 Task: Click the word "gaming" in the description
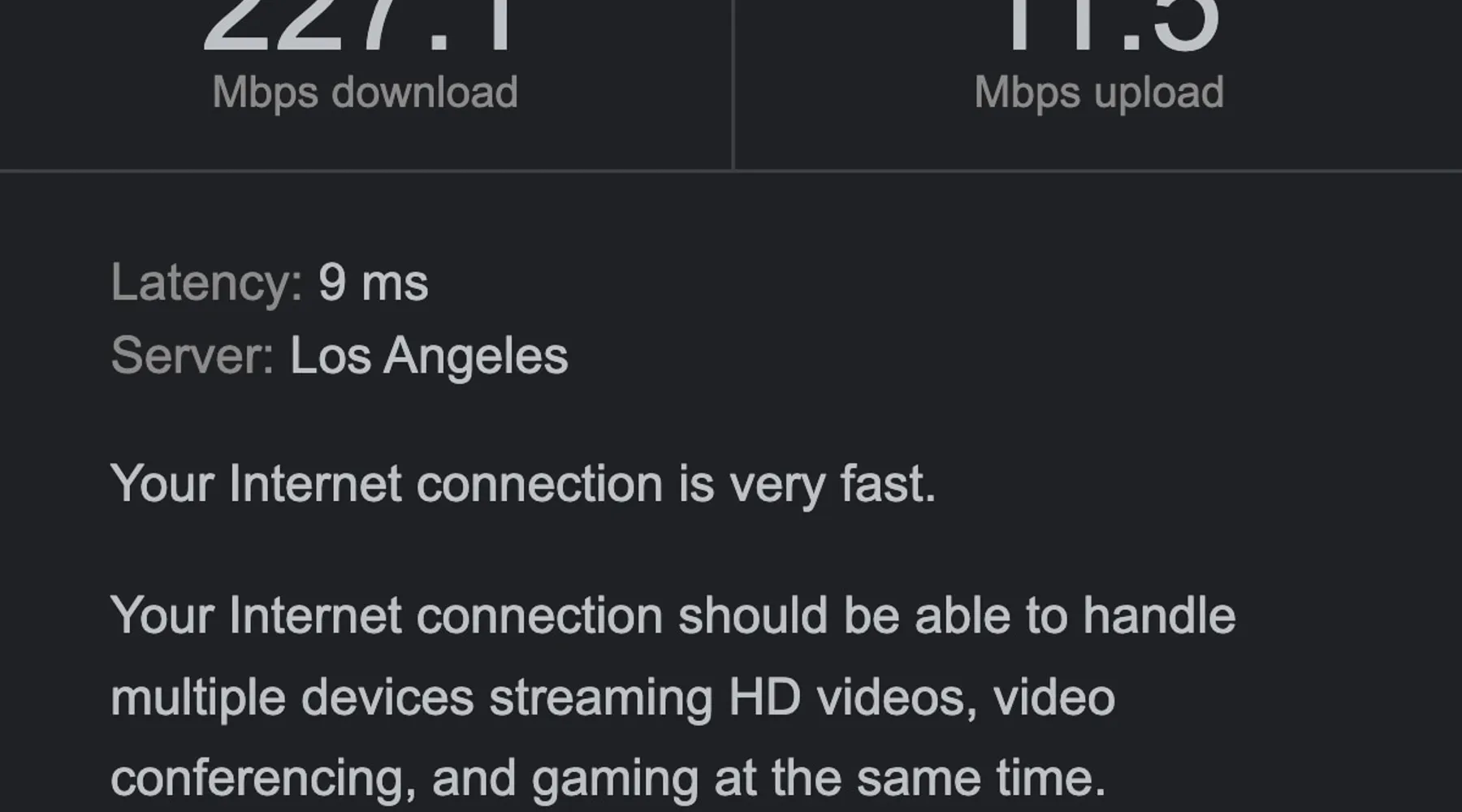[615, 778]
